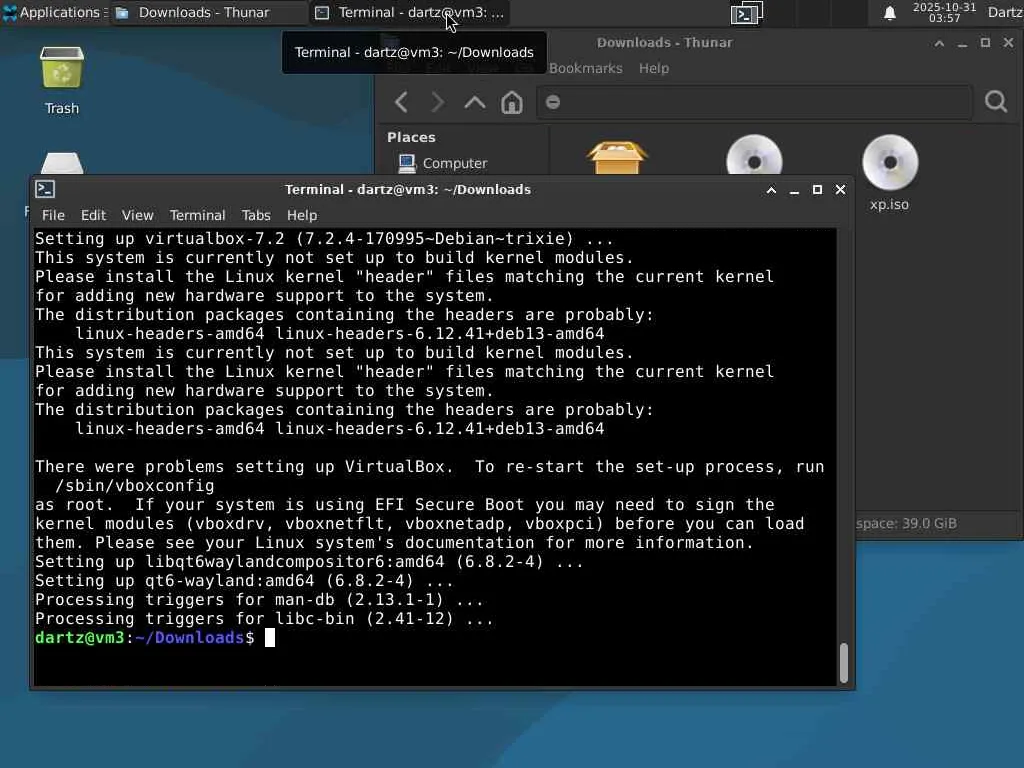Open Terminal View menu

pos(137,215)
